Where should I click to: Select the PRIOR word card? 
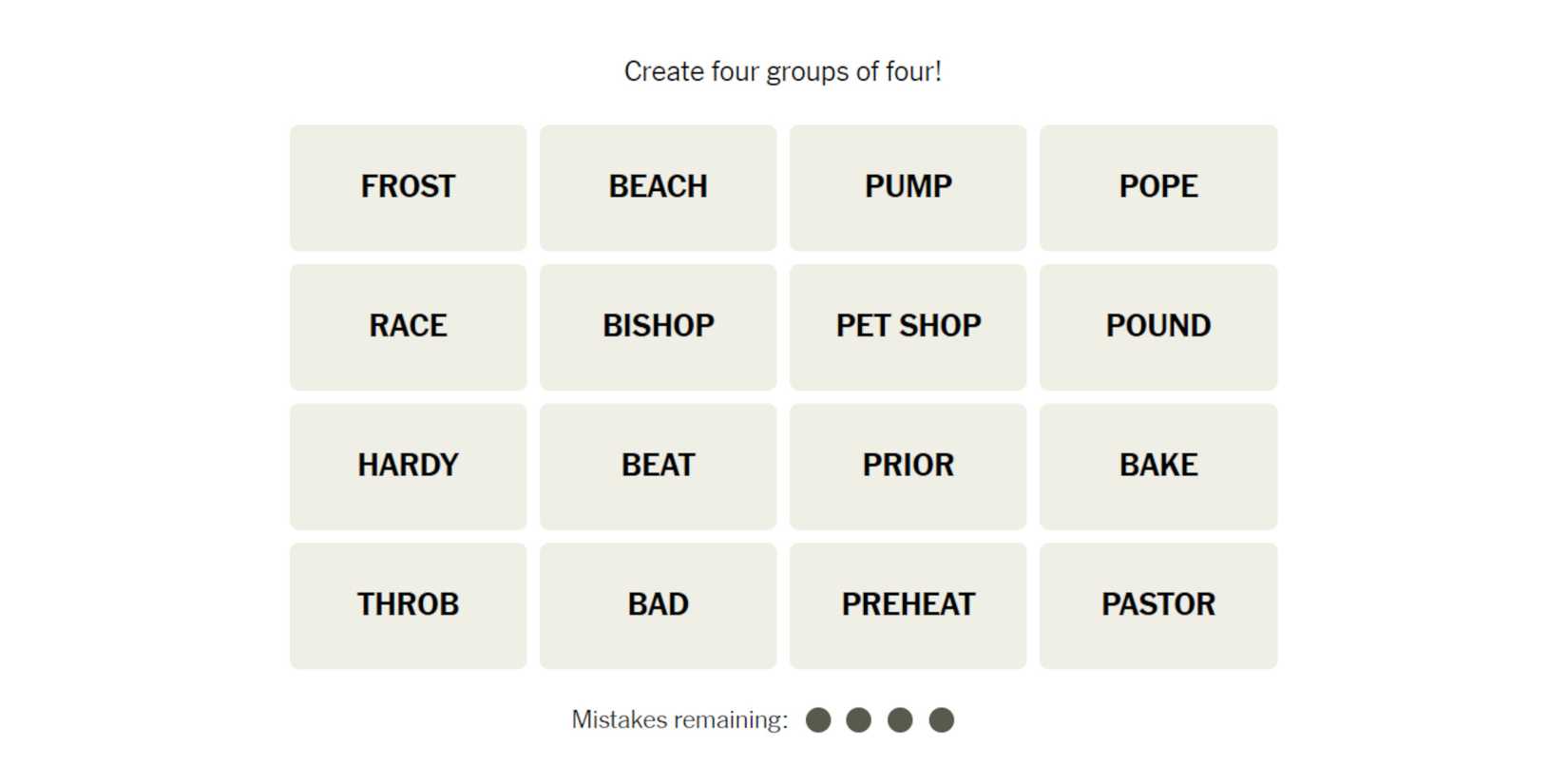(908, 466)
